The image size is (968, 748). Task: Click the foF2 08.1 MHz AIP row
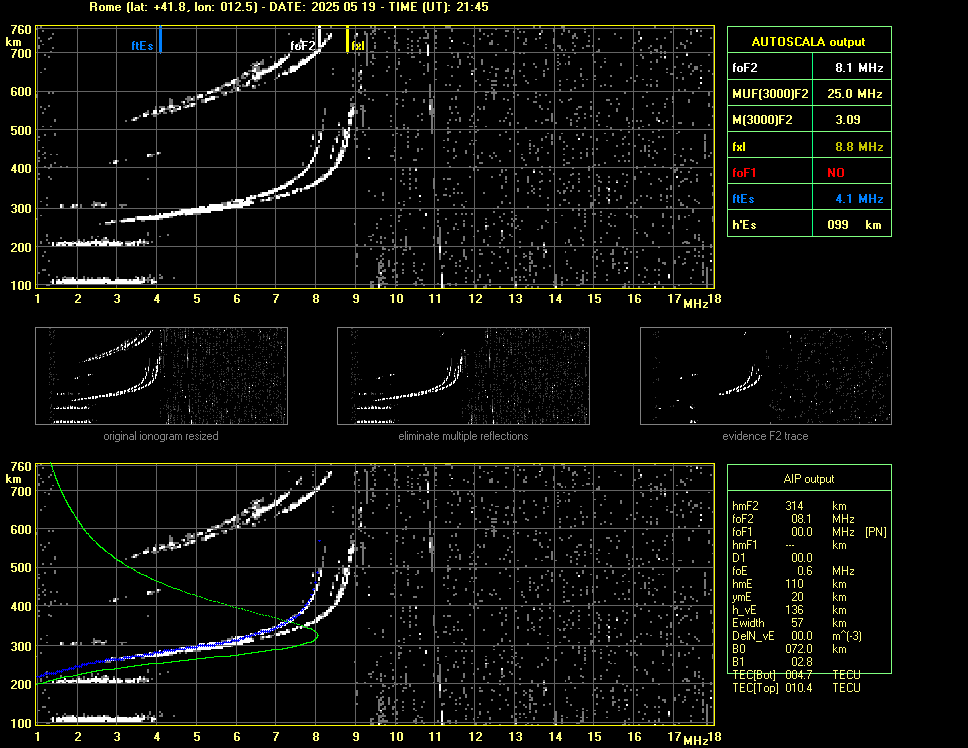[793, 518]
